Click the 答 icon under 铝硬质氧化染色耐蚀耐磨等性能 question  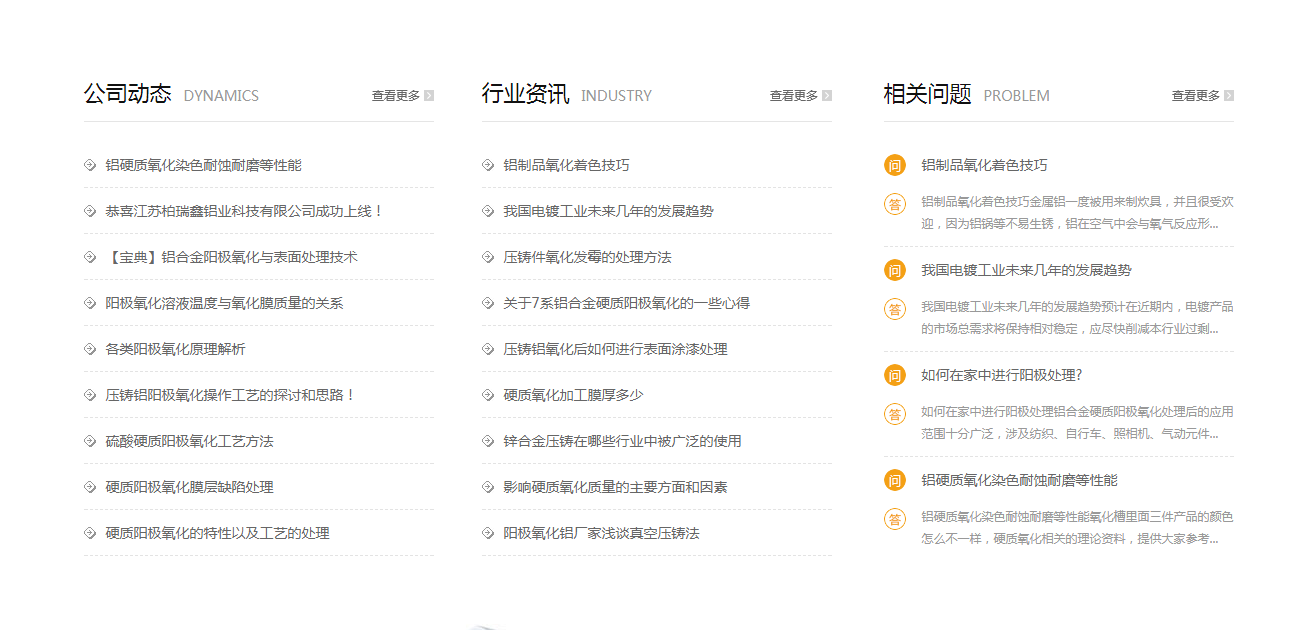(x=894, y=519)
